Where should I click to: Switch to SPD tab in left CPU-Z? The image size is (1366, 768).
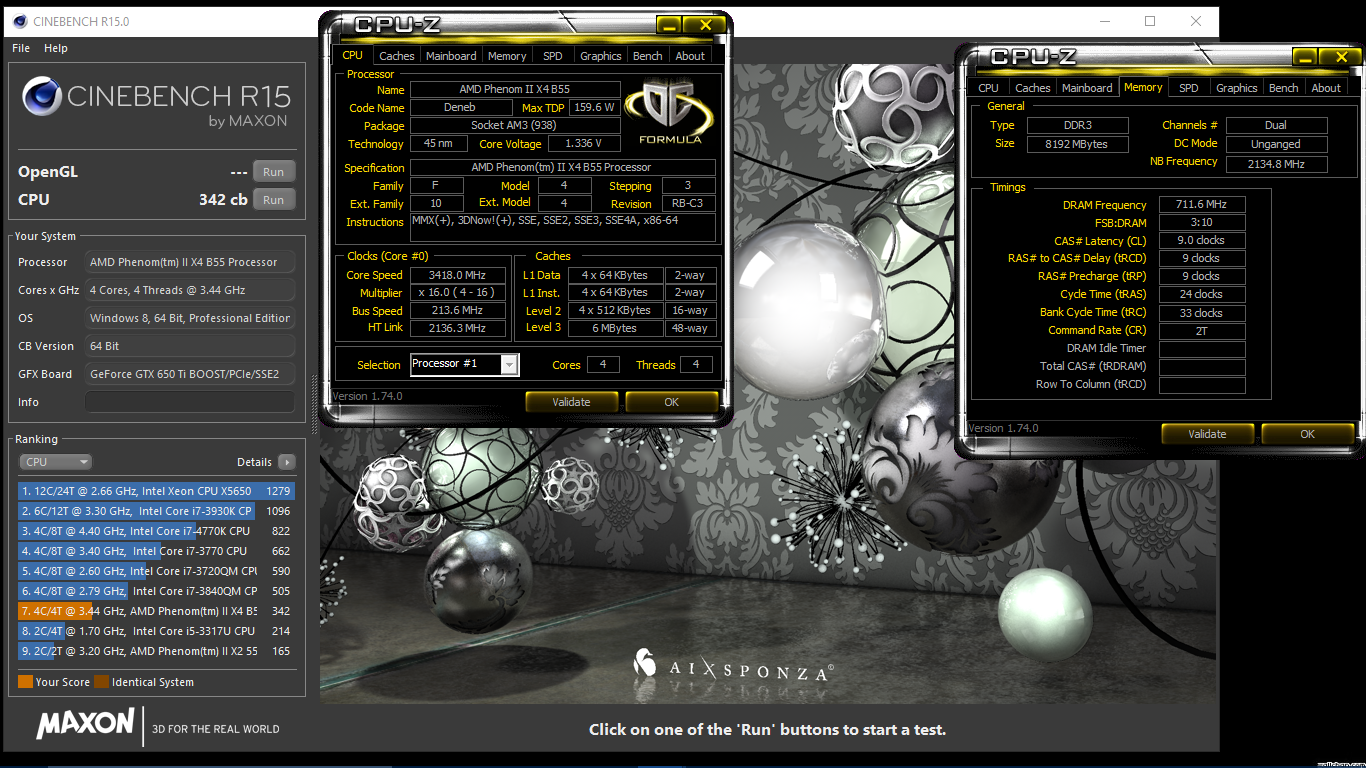pyautogui.click(x=553, y=56)
